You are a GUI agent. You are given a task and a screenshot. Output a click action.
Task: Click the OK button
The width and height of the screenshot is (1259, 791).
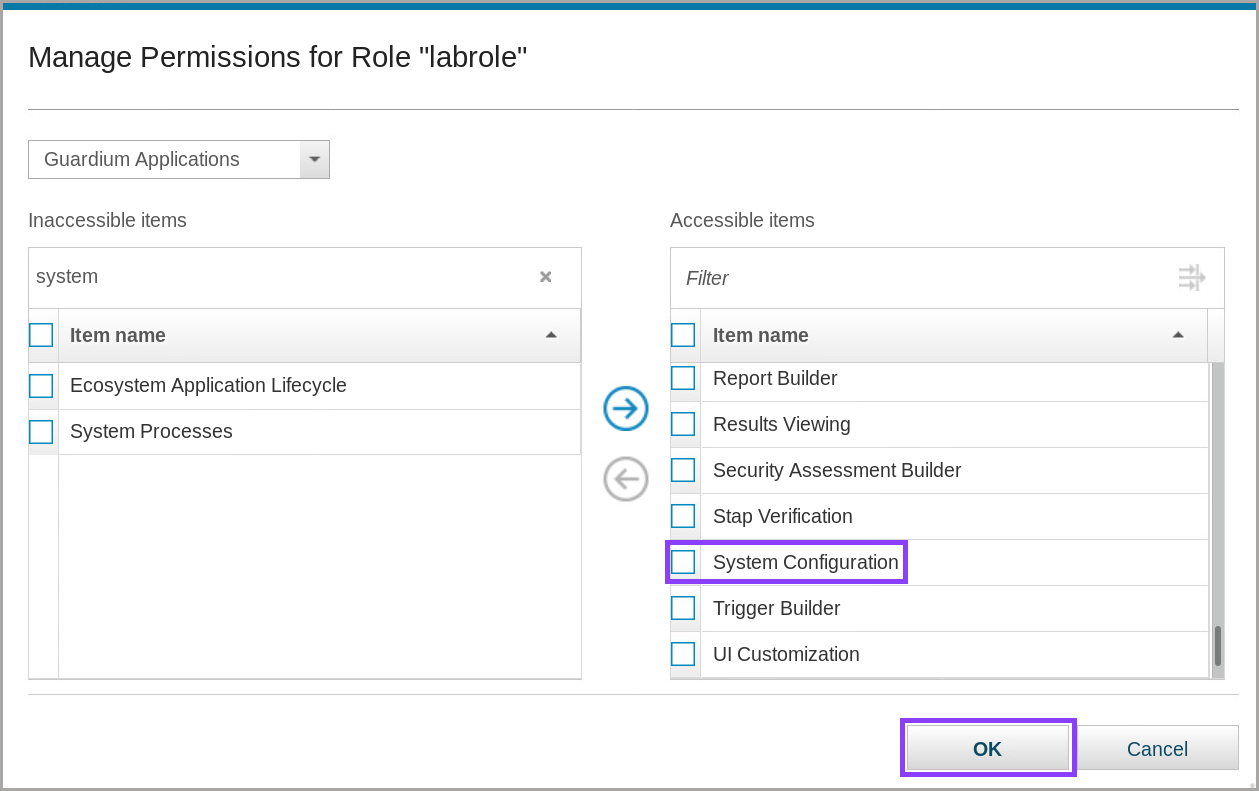988,748
